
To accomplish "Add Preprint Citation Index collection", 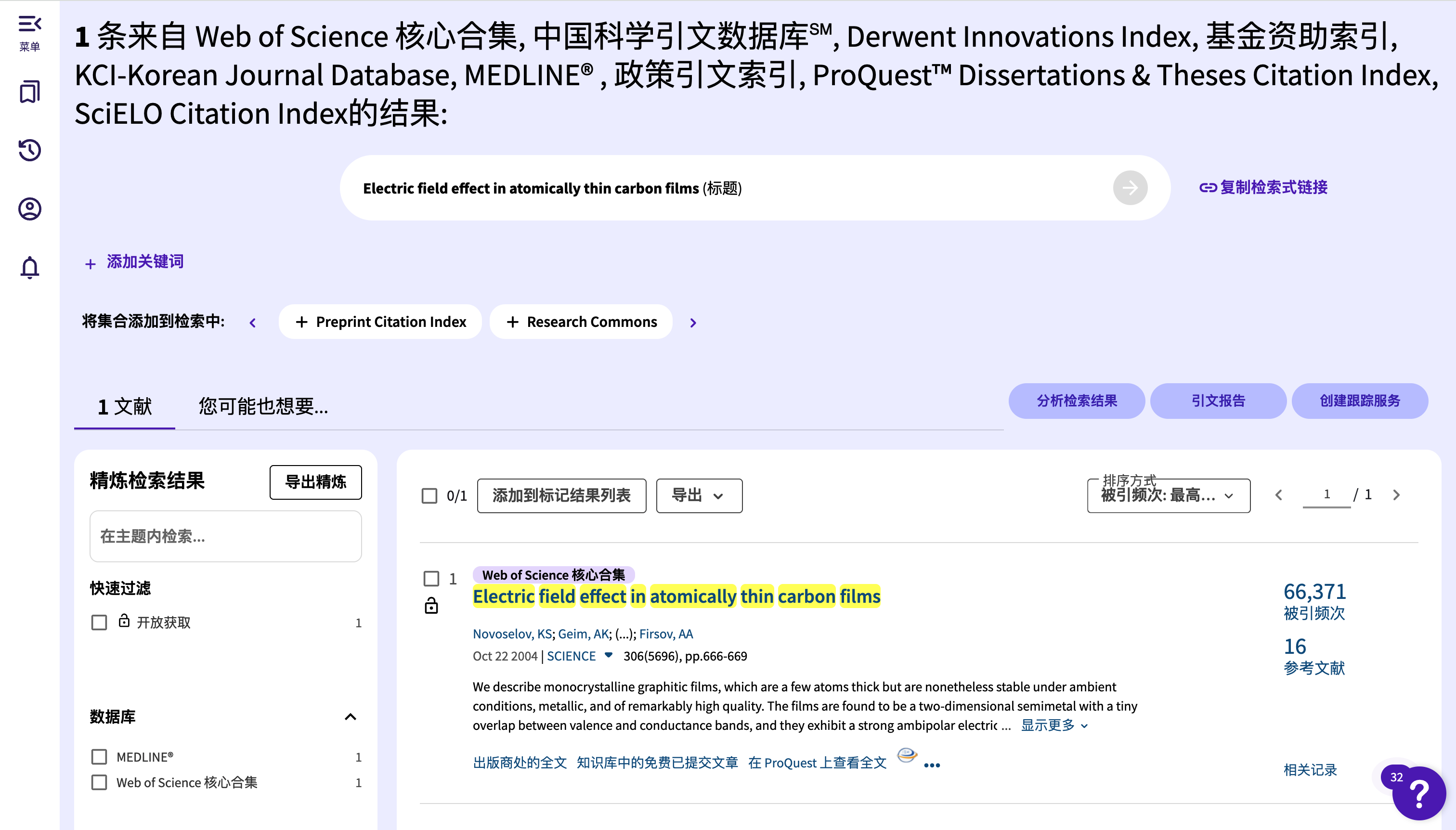I will (380, 322).
